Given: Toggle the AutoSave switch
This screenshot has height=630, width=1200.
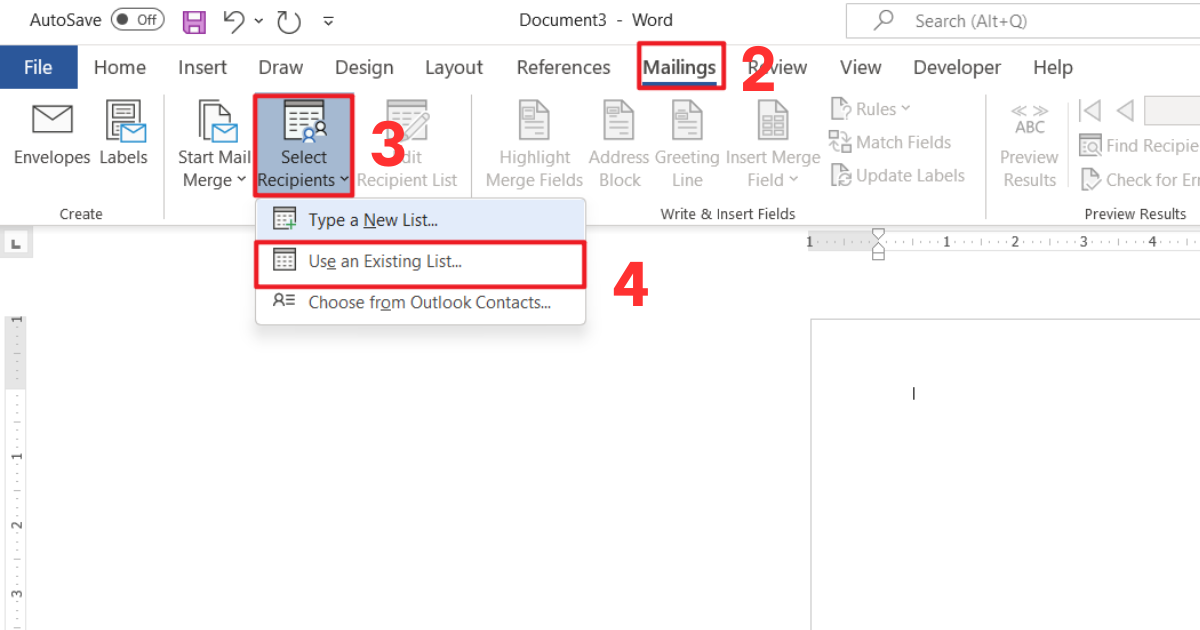Looking at the screenshot, I should pos(137,20).
